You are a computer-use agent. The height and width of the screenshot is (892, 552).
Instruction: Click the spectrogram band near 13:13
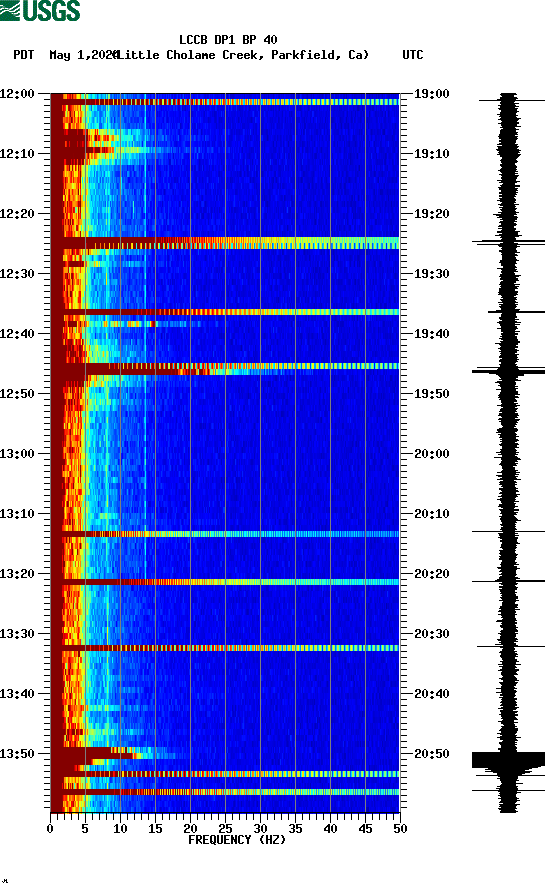(x=225, y=534)
